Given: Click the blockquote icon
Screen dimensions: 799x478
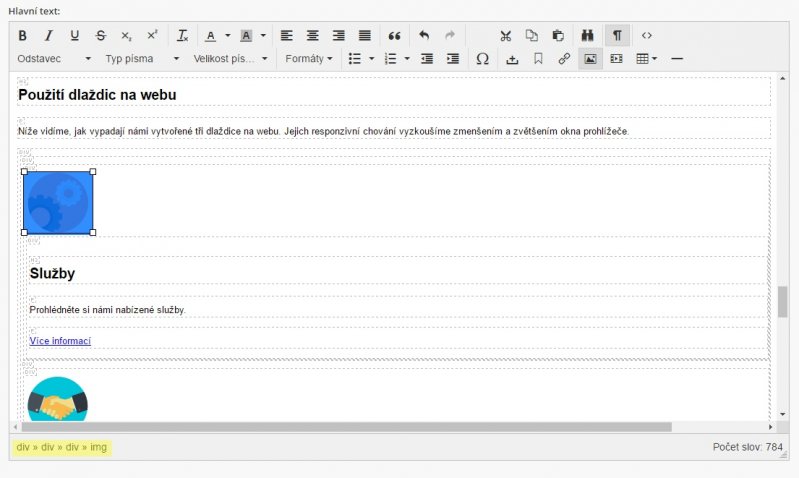Looking at the screenshot, I should coord(394,35).
